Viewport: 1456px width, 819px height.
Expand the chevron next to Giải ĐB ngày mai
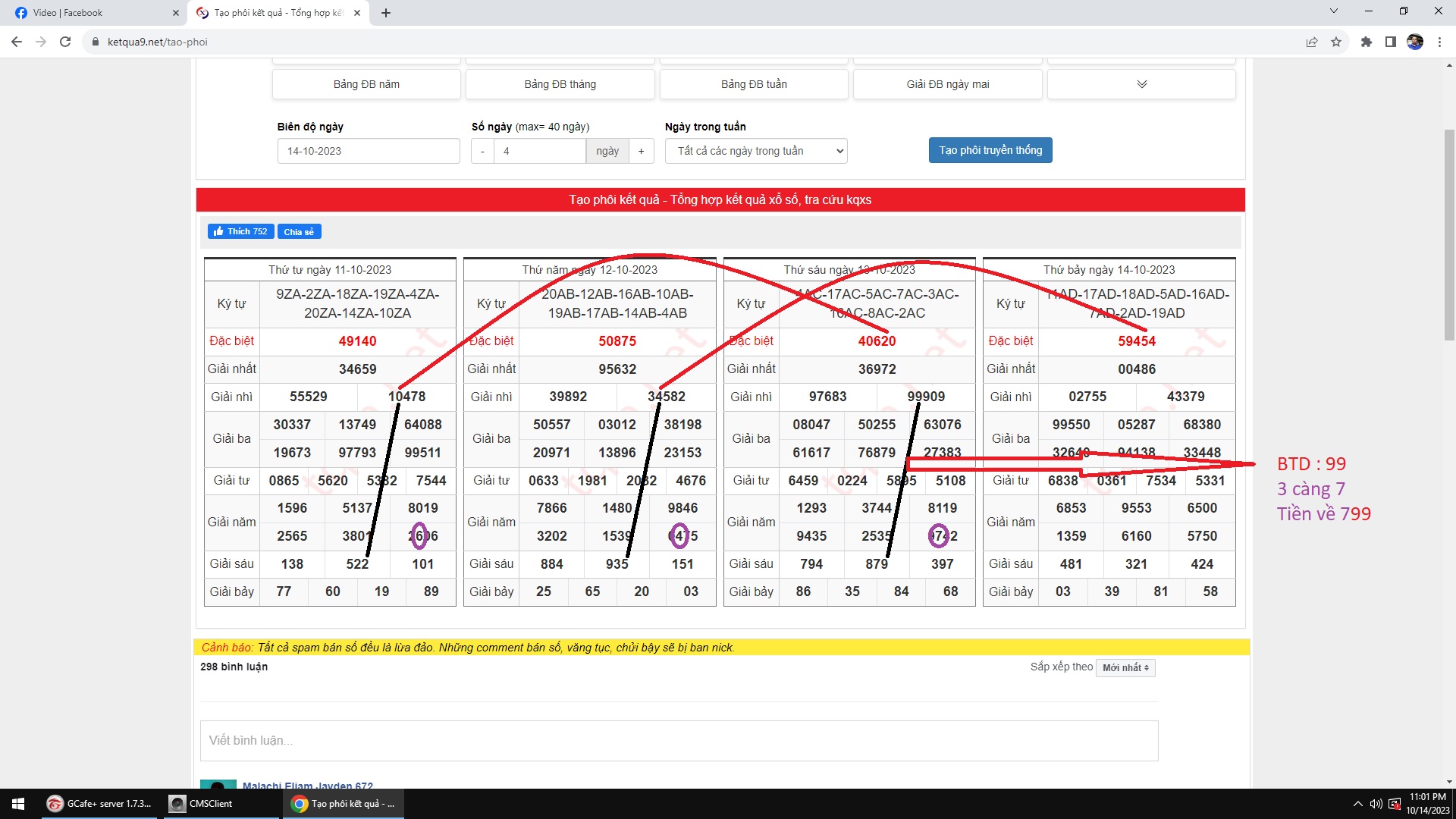tap(1141, 84)
